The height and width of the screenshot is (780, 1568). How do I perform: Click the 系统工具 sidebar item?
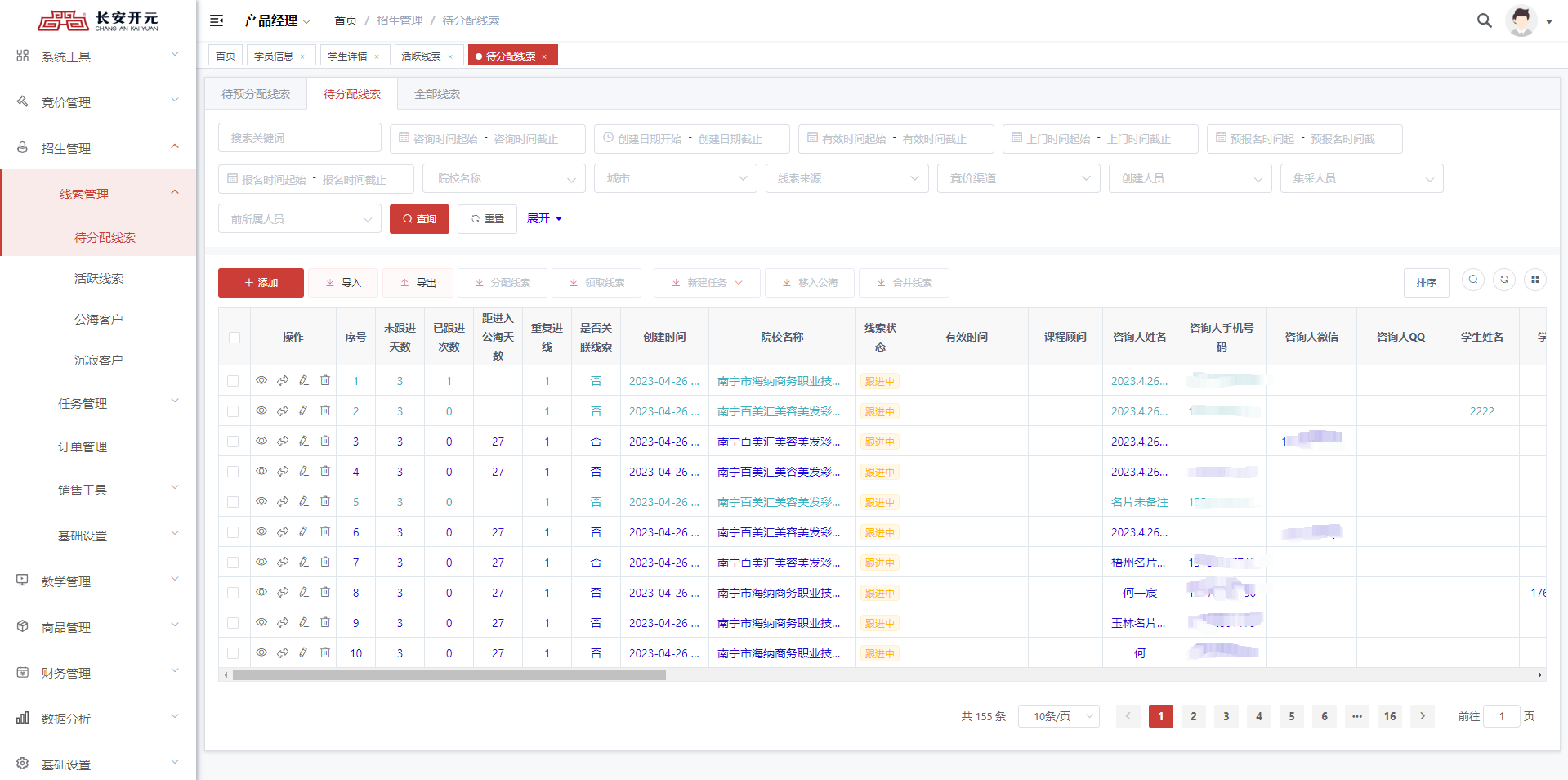pyautogui.click(x=98, y=56)
